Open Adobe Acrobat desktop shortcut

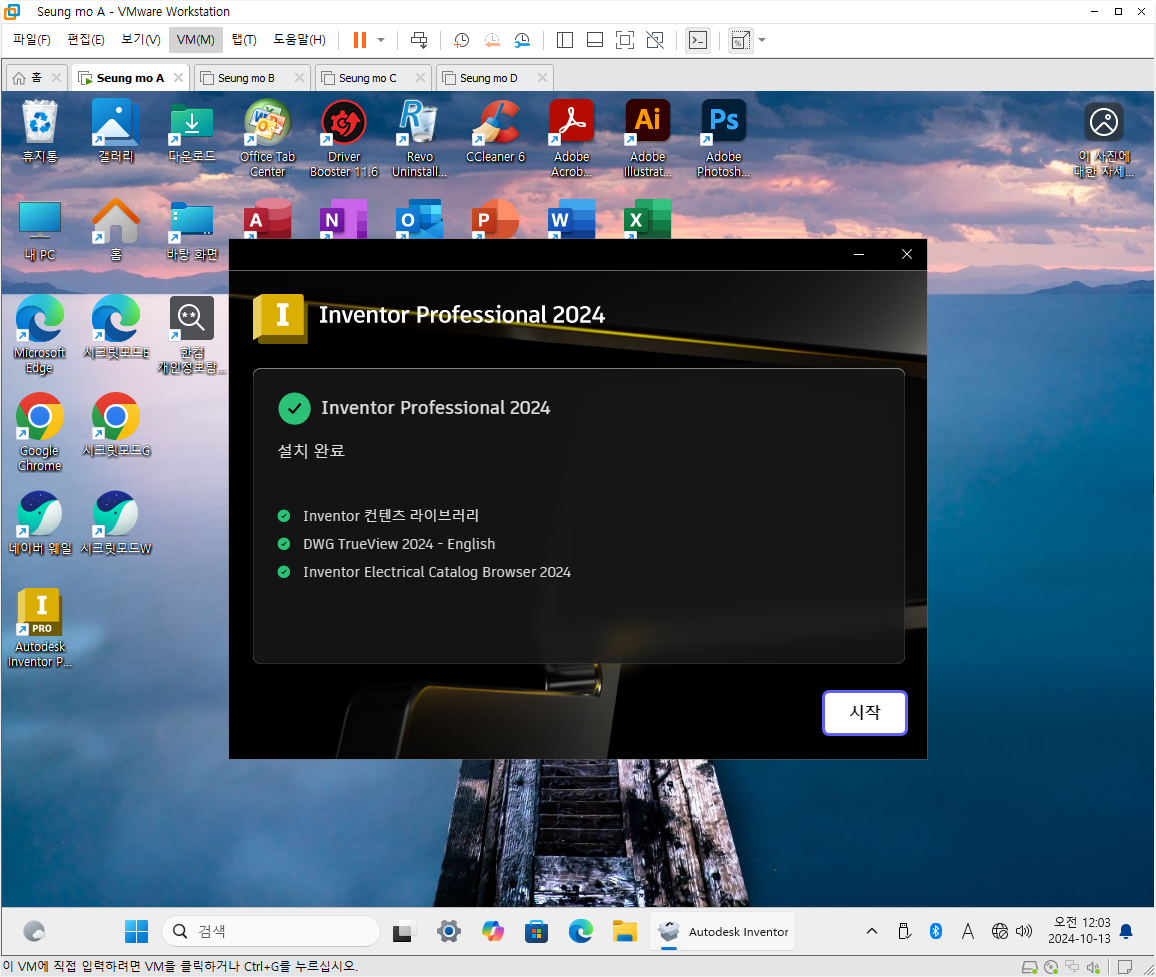(x=571, y=139)
